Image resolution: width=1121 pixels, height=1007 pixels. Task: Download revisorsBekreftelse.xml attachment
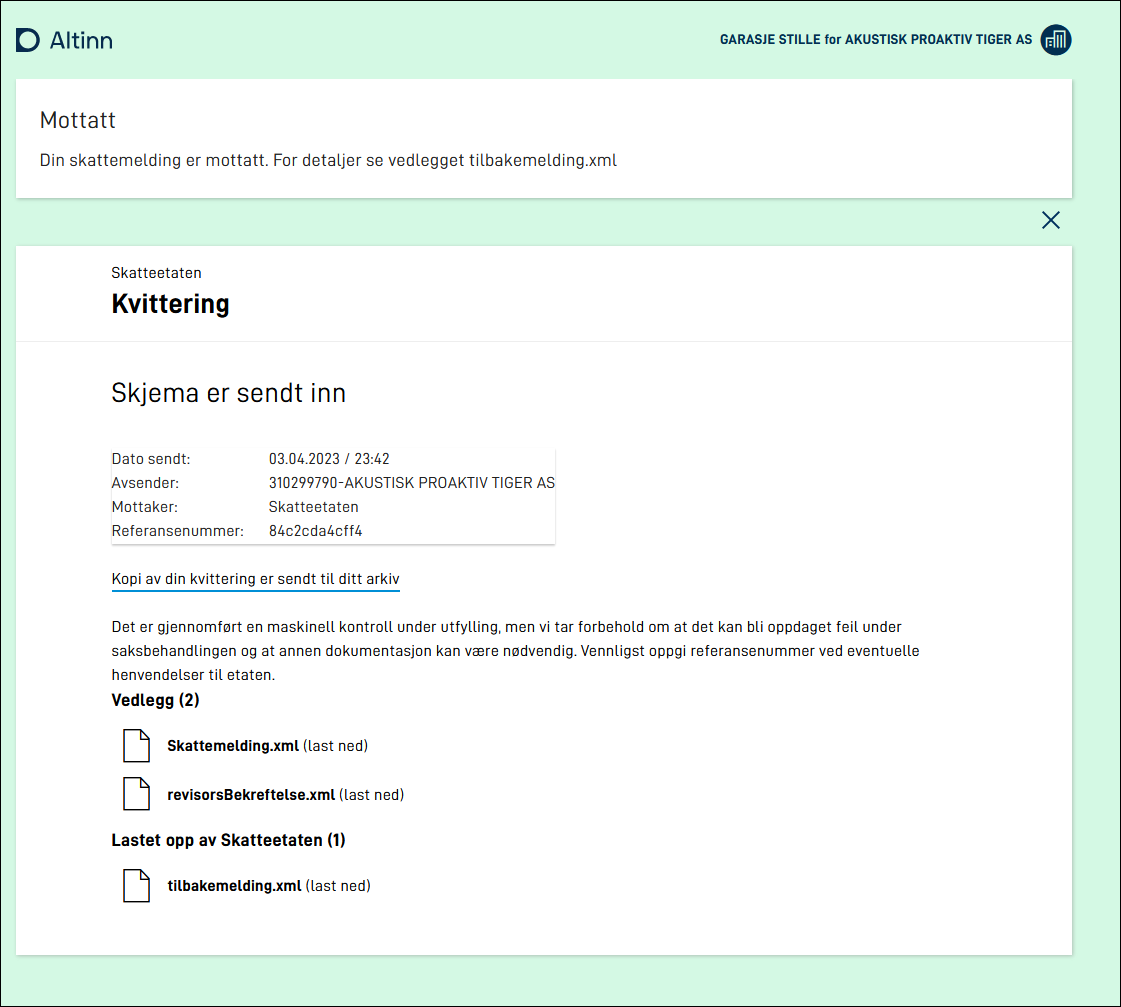[x=285, y=795]
